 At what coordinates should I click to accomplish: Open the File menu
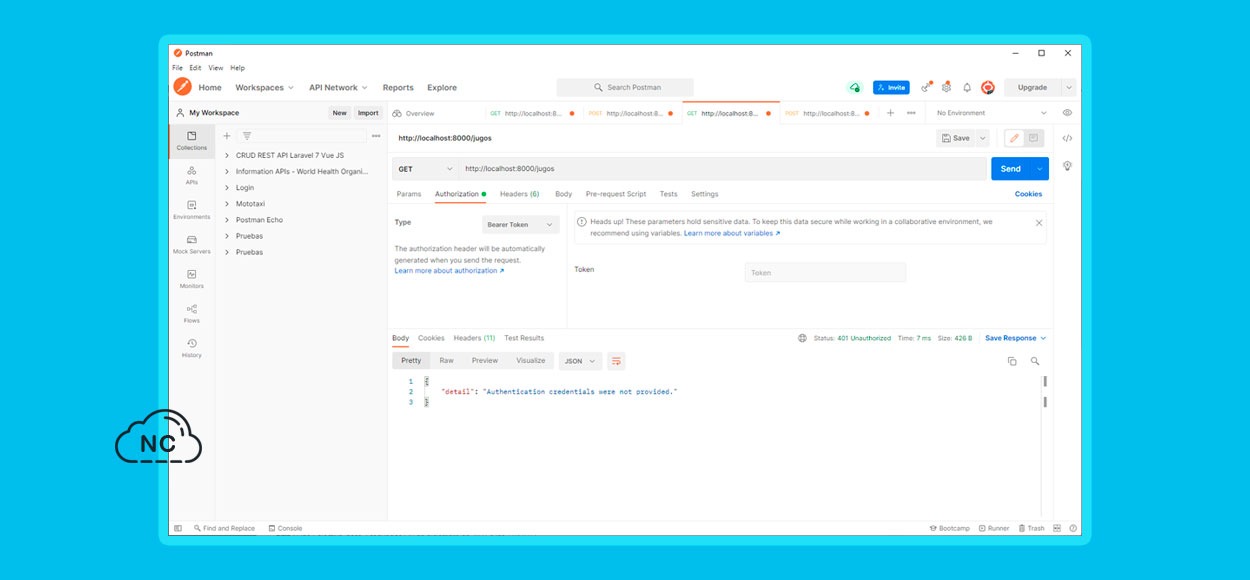coord(177,68)
